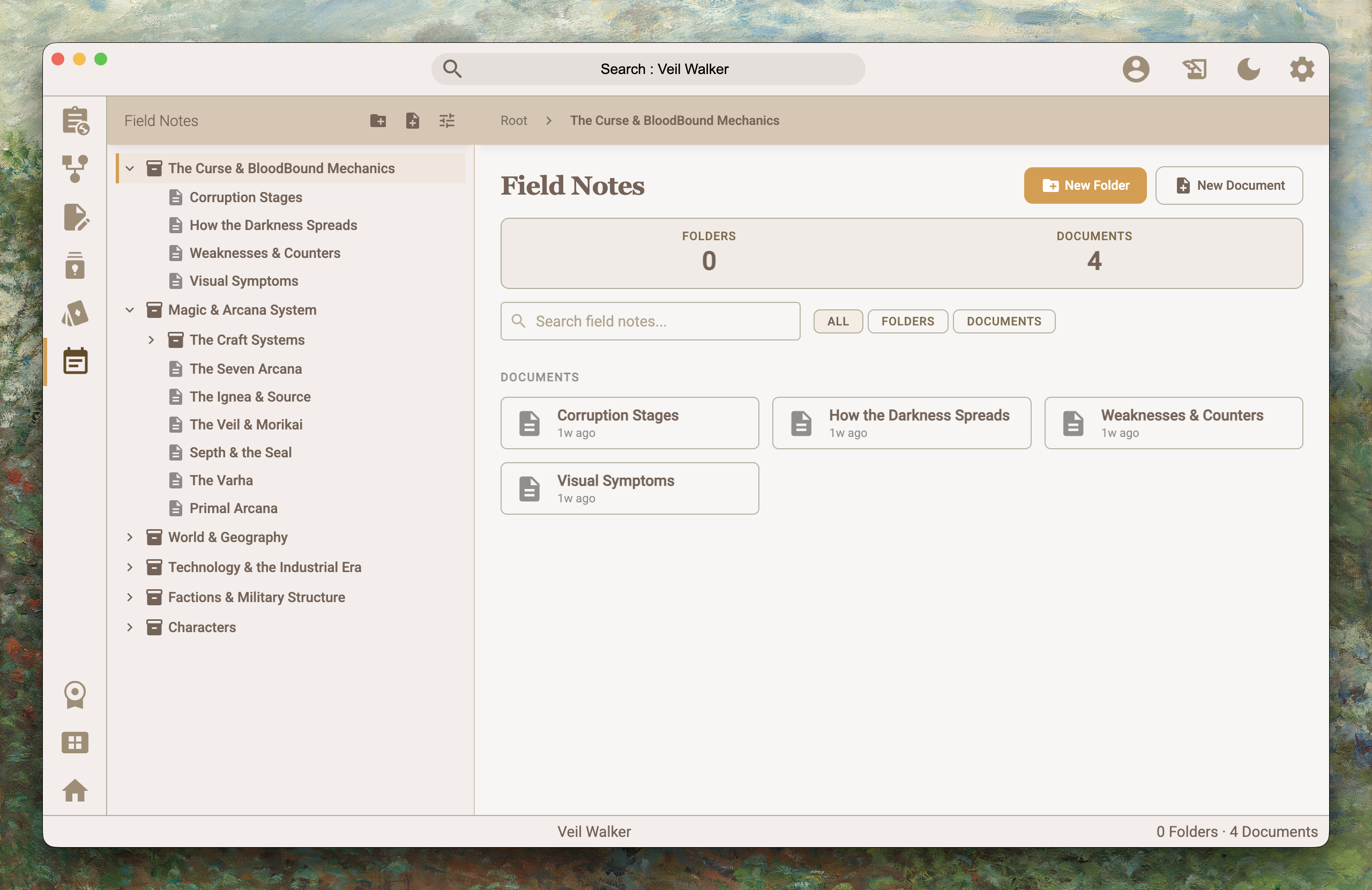Collapse The Curse & BloodBound Mechanics folder
The image size is (1372, 890).
pyautogui.click(x=129, y=168)
